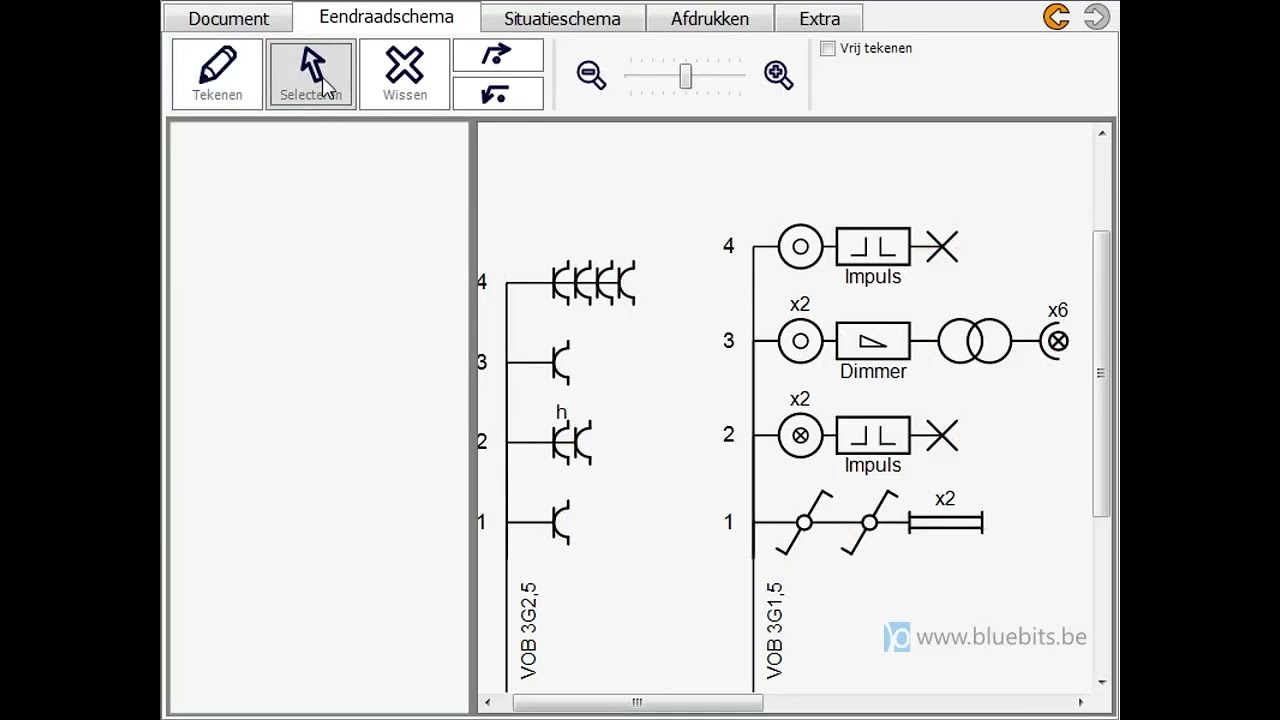Activate the Selecteren arrow tool

311,74
